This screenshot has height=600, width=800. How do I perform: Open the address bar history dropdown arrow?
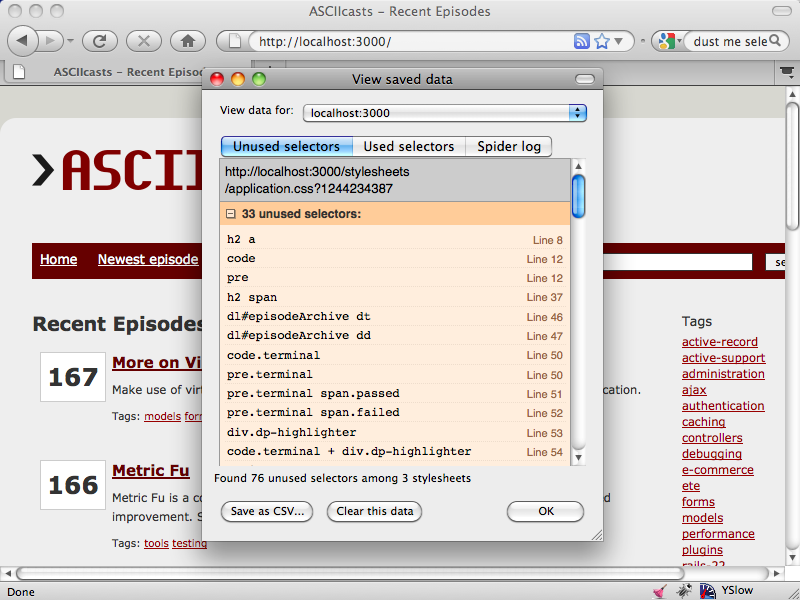click(x=619, y=41)
